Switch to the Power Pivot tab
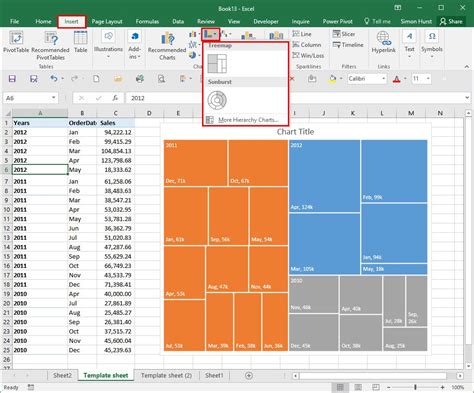 point(337,22)
